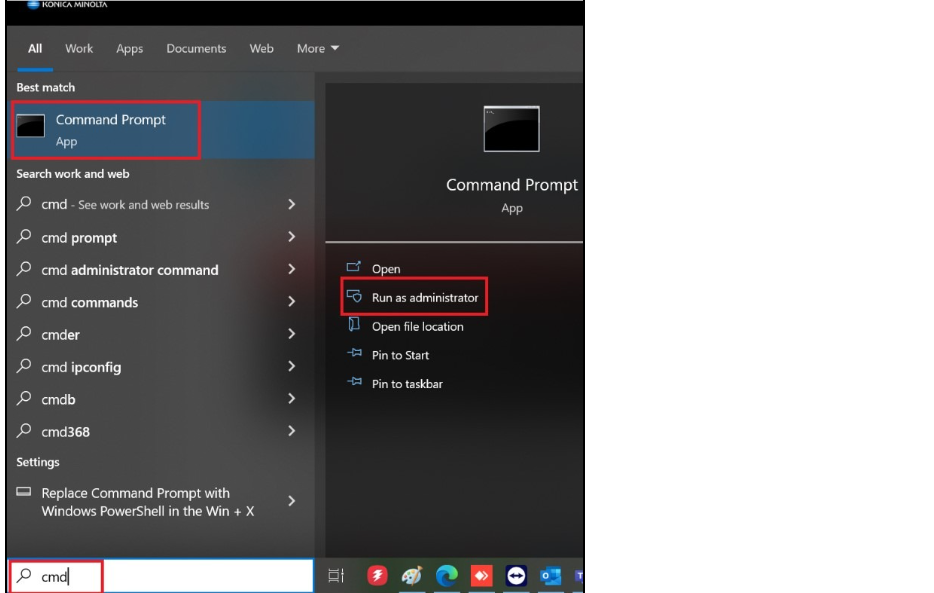Select 'cmd - See work and web results' suggestion
This screenshot has width=934, height=593.
point(160,204)
